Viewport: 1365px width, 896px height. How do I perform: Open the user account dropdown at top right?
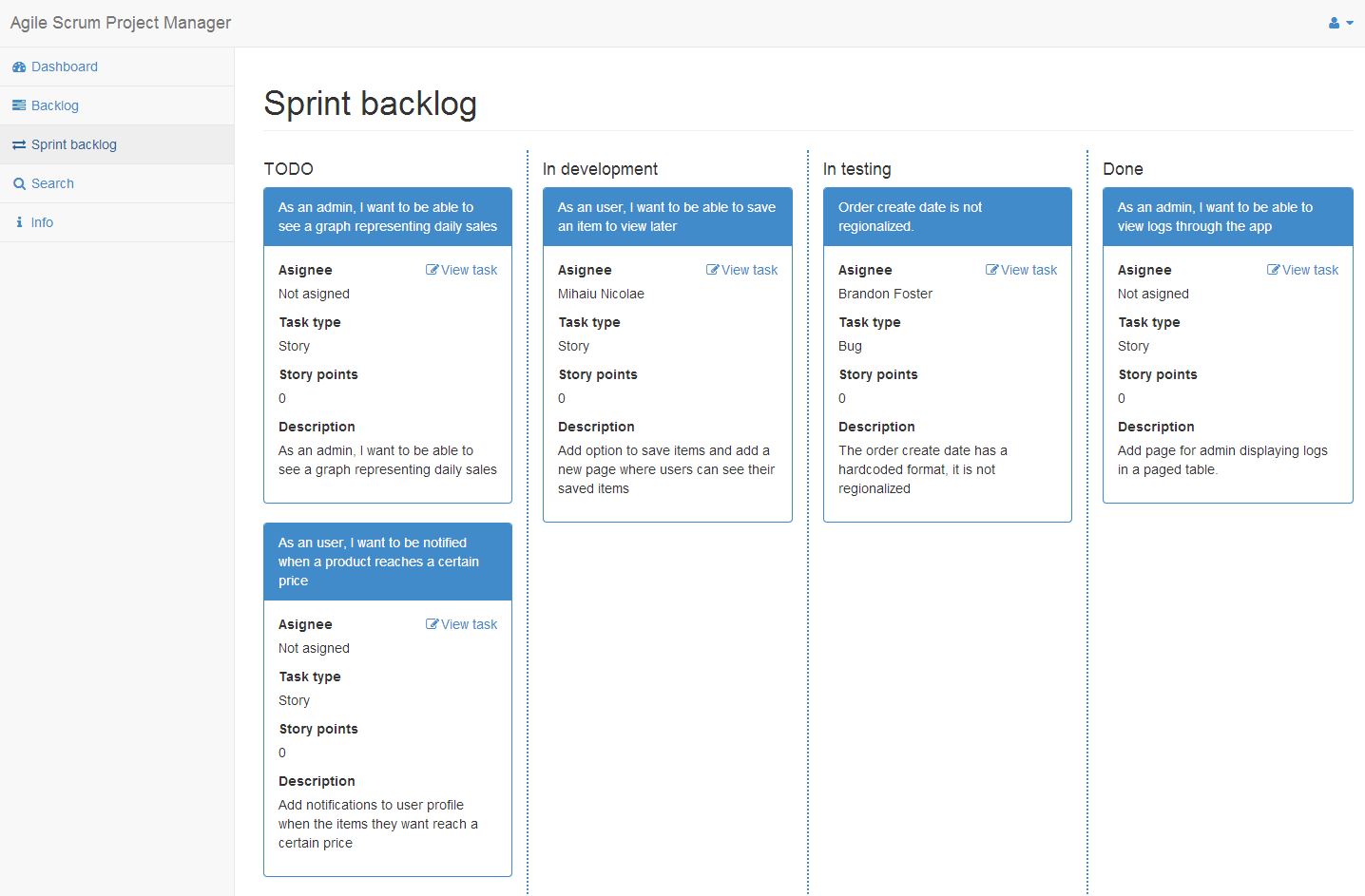point(1340,23)
